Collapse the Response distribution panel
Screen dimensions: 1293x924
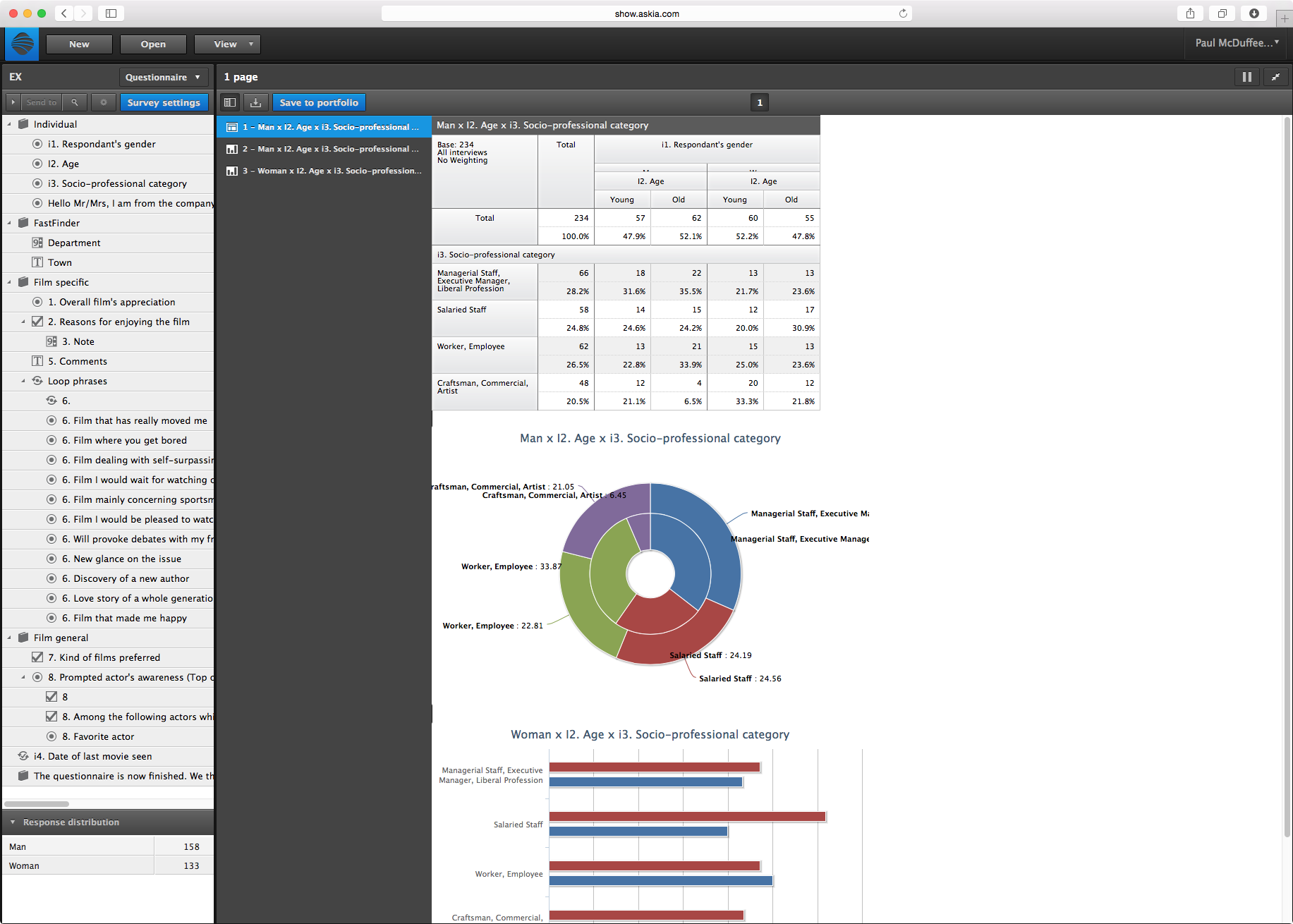(x=13, y=822)
